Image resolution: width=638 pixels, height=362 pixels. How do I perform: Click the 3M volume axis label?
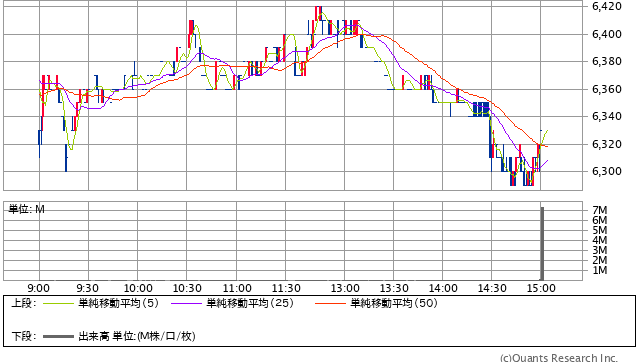pyautogui.click(x=600, y=250)
